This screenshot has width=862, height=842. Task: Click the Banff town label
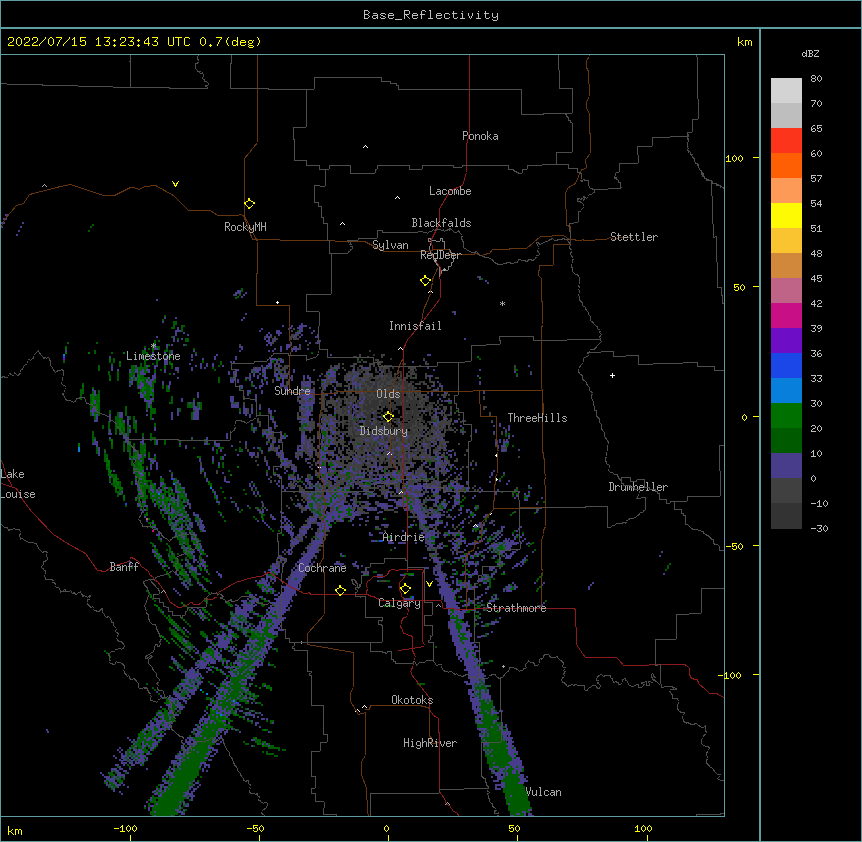click(x=124, y=567)
